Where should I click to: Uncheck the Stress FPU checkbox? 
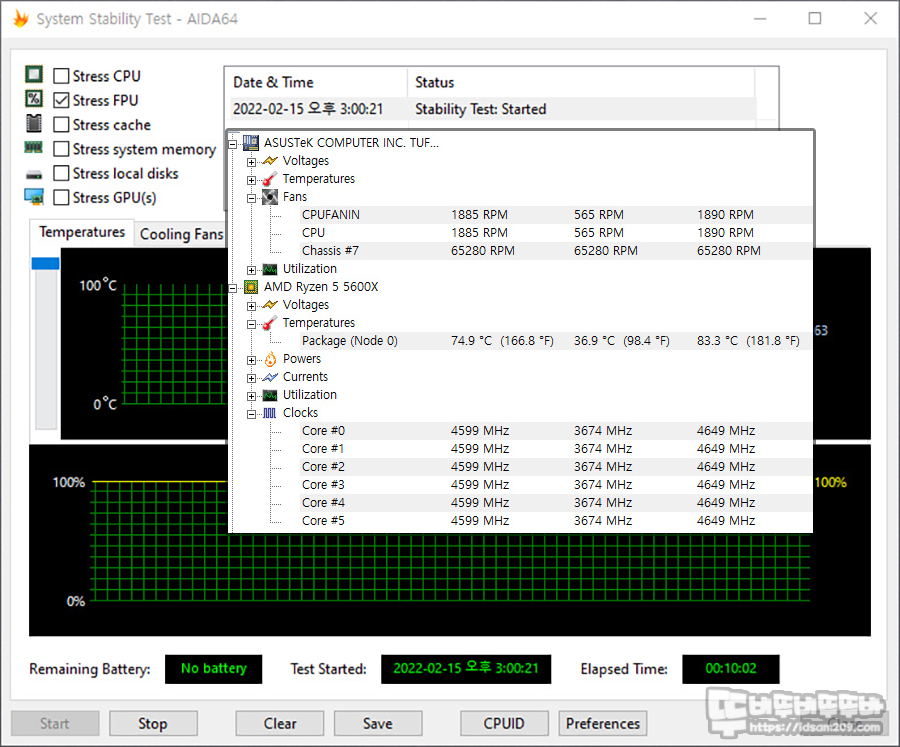click(61, 100)
